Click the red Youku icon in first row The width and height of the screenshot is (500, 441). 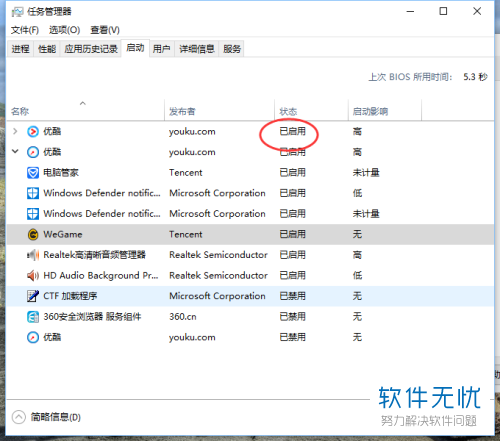coord(33,132)
